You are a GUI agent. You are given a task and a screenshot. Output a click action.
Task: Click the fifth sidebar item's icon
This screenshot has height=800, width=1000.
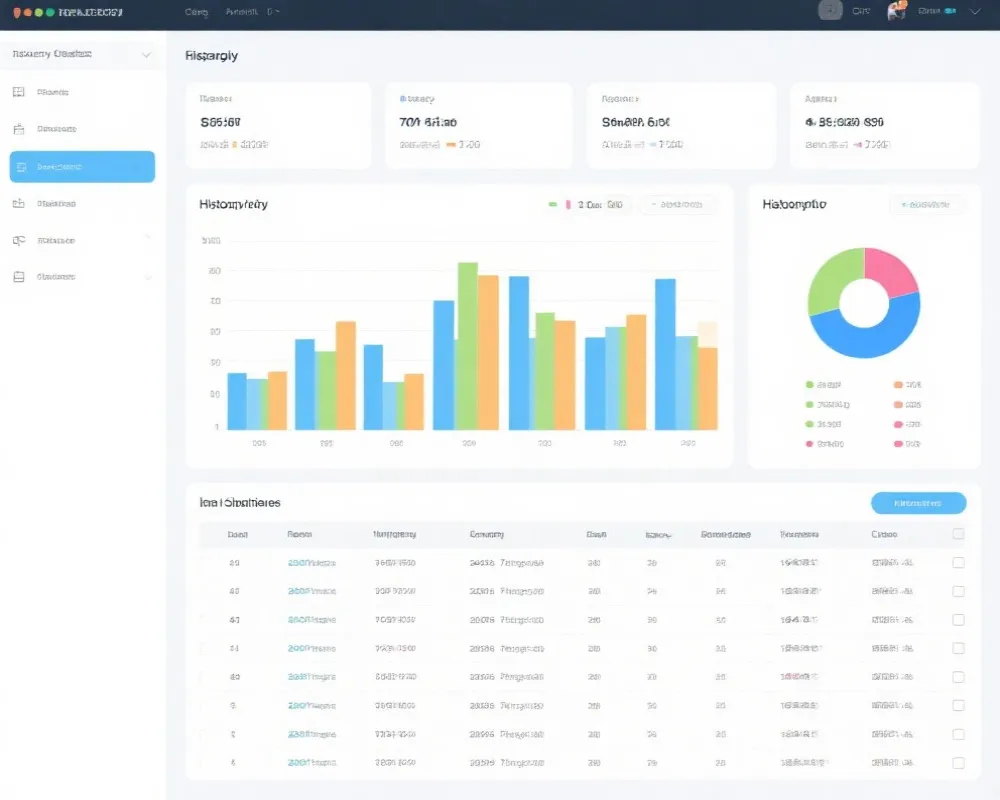tap(18, 241)
